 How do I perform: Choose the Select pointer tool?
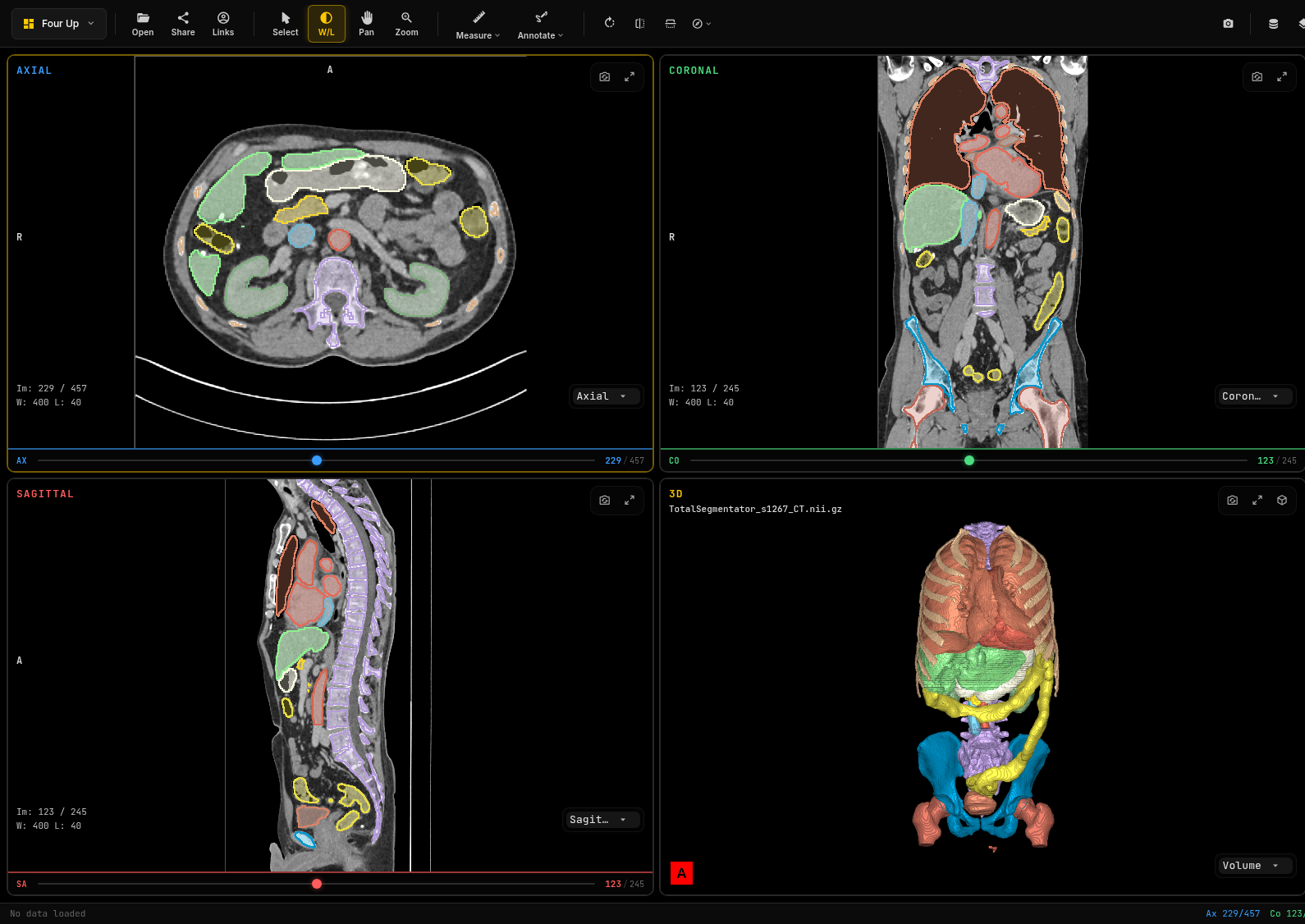point(286,24)
